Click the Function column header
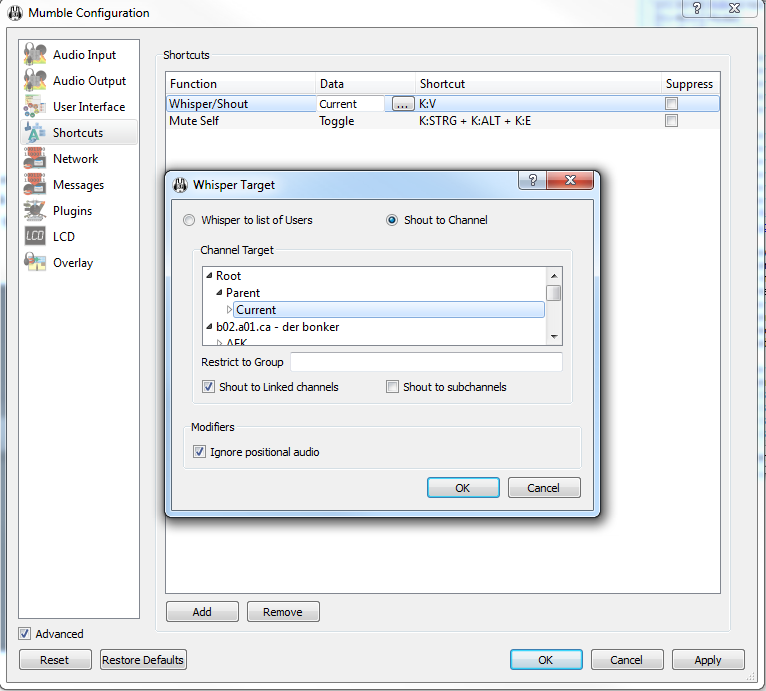Image resolution: width=766 pixels, height=691 pixels. tap(241, 84)
